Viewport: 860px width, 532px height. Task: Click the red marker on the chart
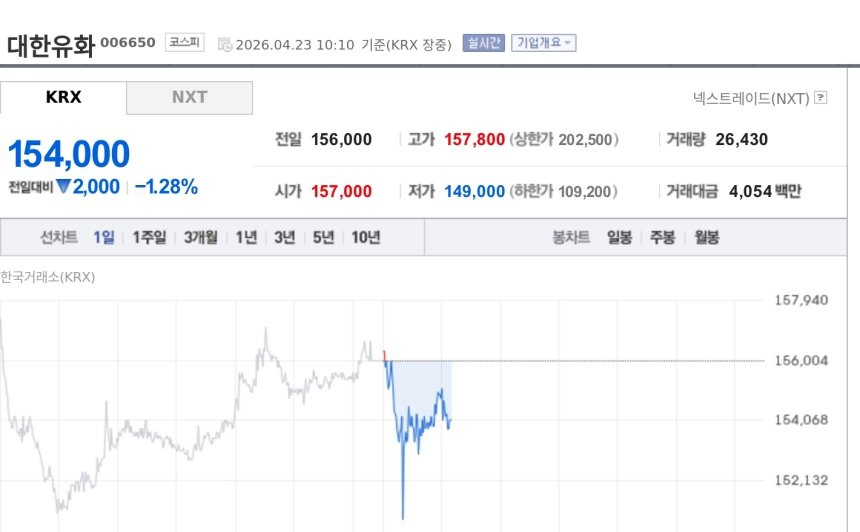pyautogui.click(x=384, y=354)
